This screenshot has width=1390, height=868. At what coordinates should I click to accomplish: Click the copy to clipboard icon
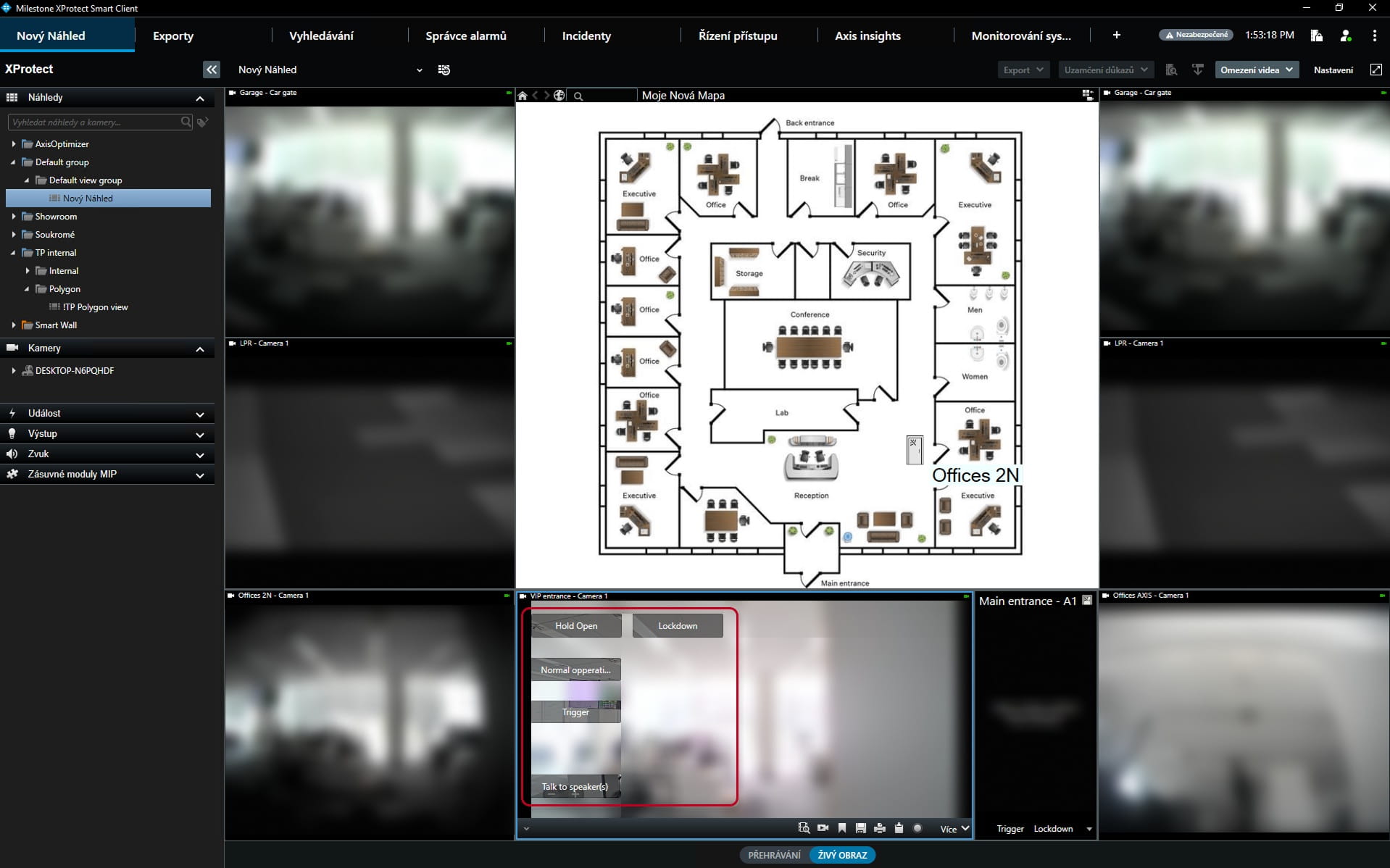(x=899, y=828)
